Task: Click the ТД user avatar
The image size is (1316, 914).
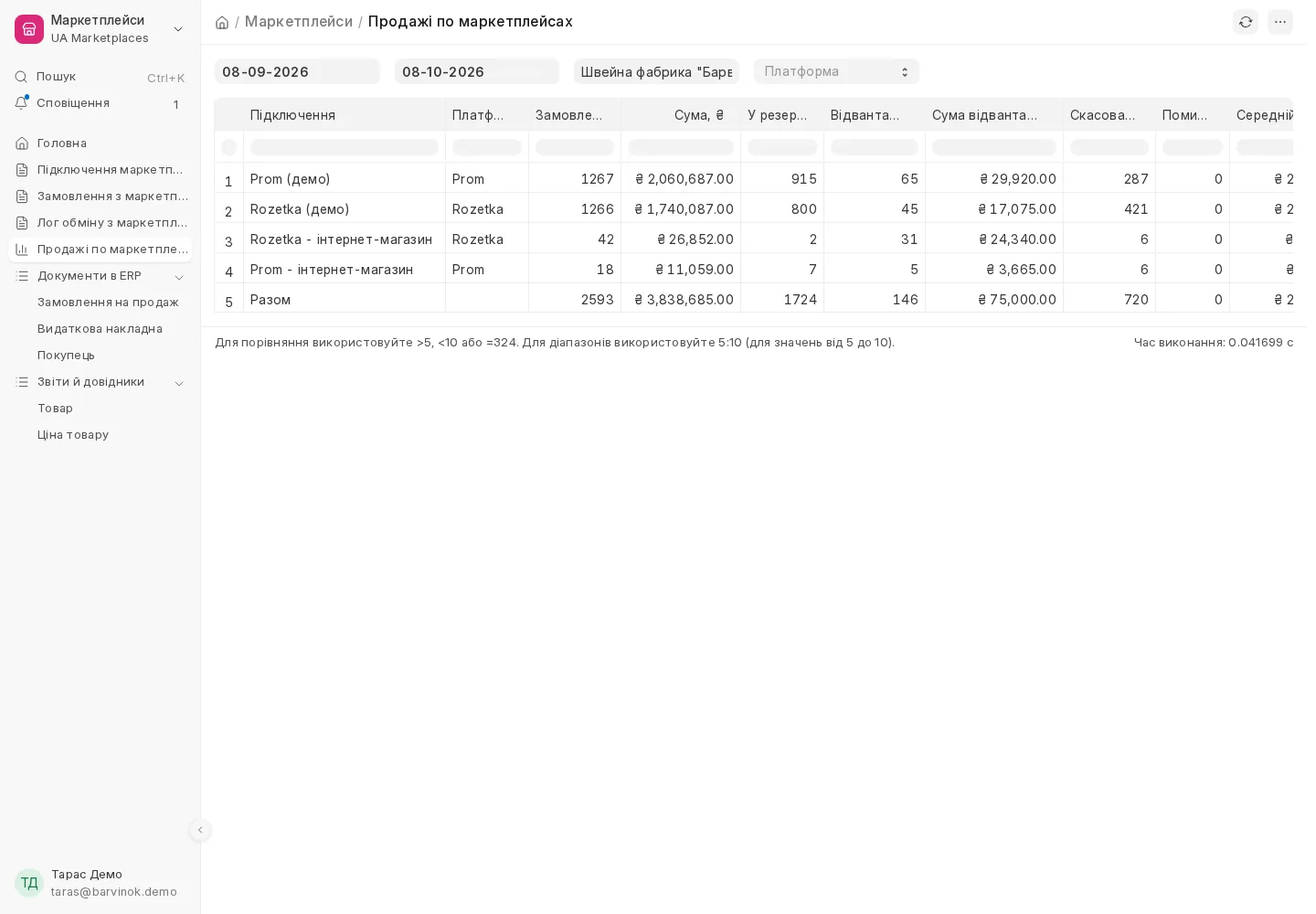Action: (x=29, y=883)
